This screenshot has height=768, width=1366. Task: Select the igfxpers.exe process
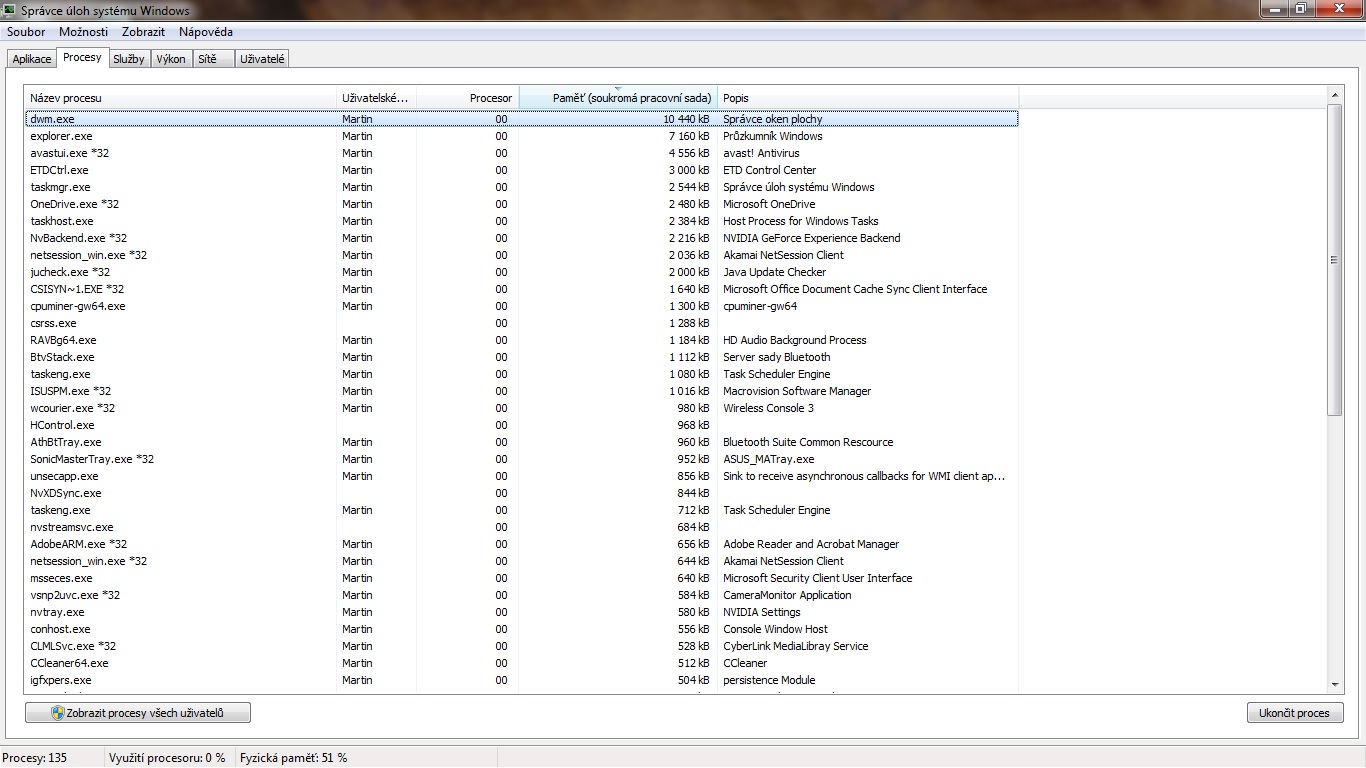521,680
